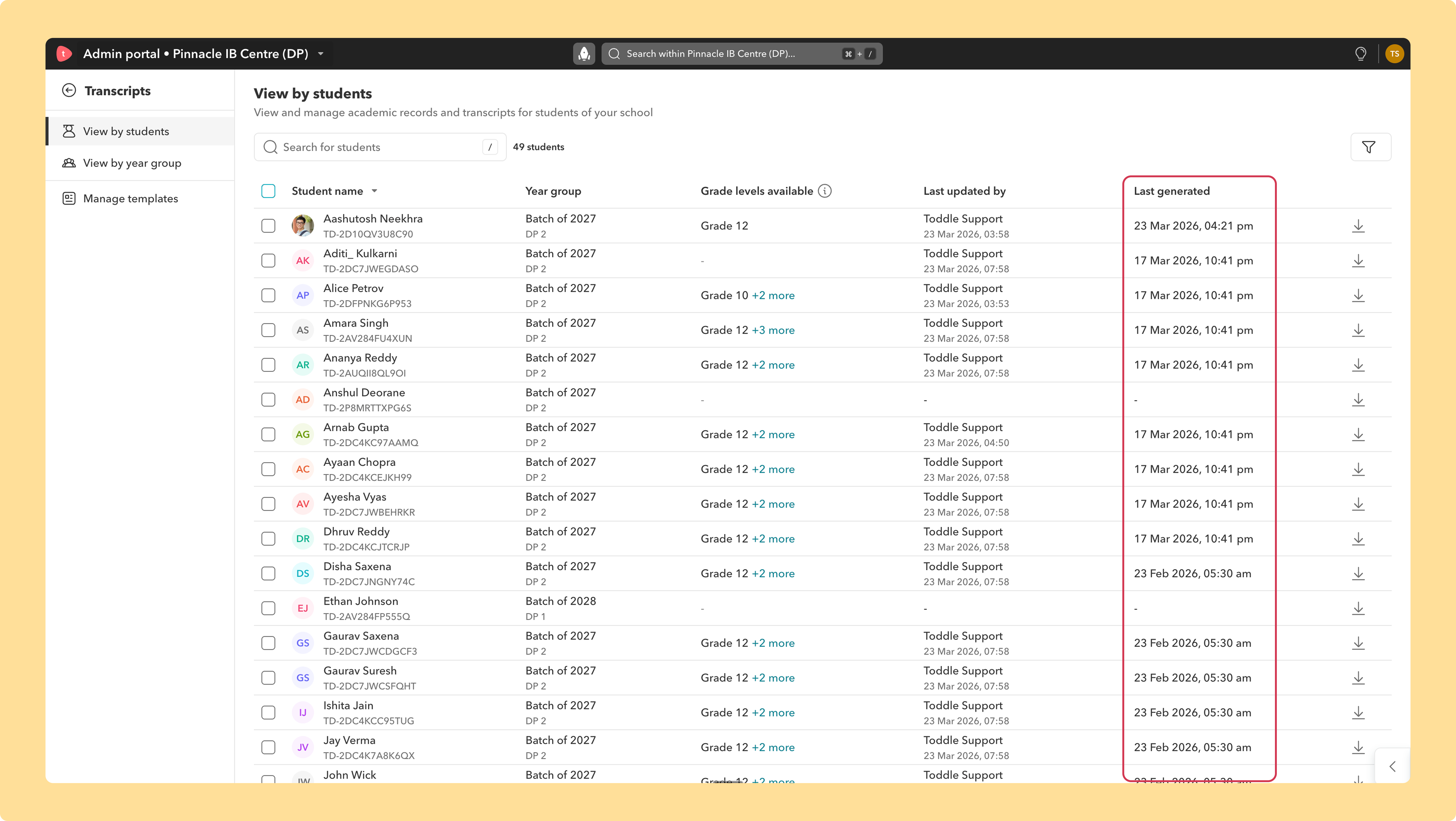This screenshot has height=821, width=1456.
Task: Download transcript for Ayaan Chopra
Action: coord(1358,469)
